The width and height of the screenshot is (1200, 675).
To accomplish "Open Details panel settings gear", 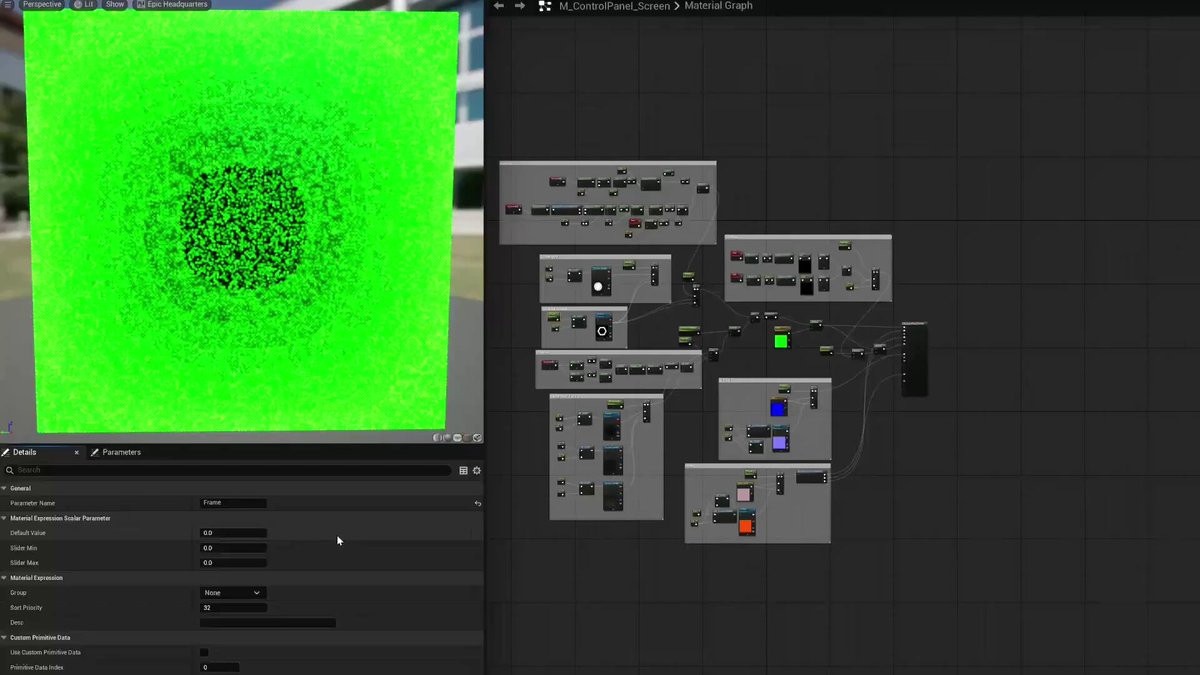I will 477,470.
